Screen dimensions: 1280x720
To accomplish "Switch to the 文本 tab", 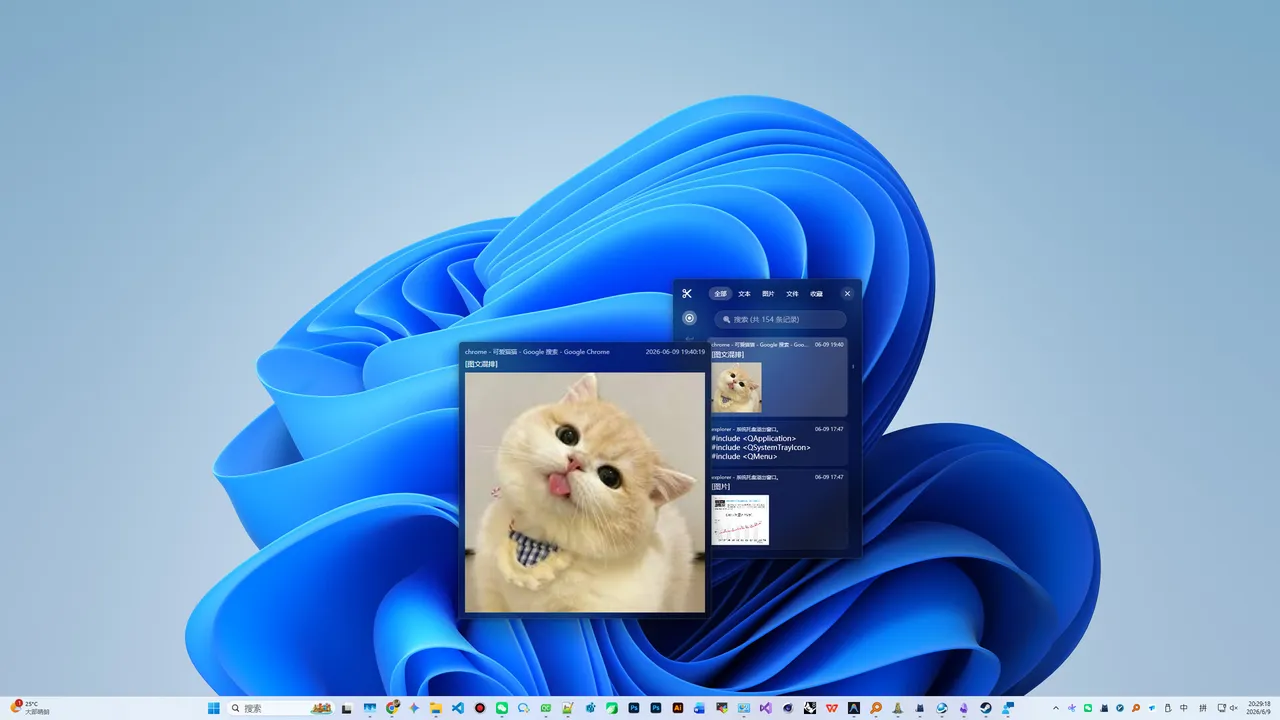I will coord(744,294).
